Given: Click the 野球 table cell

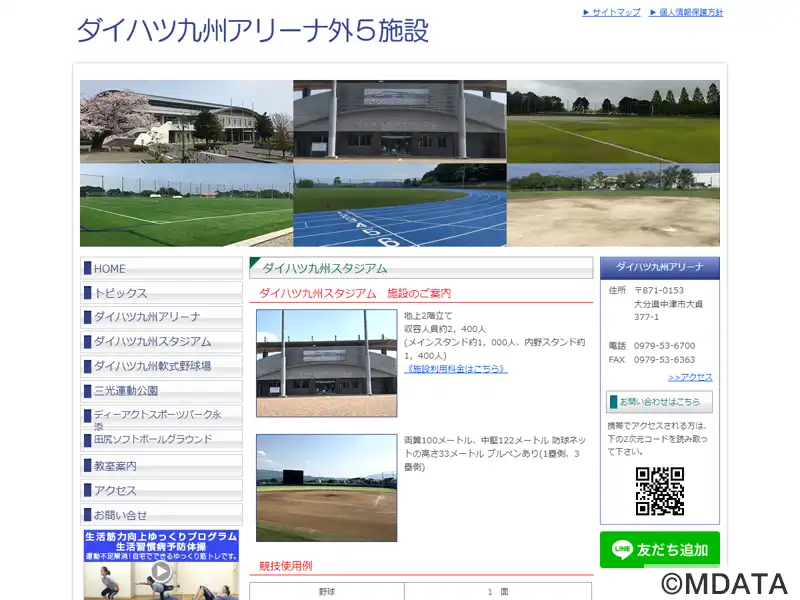Looking at the screenshot, I should 327,591.
